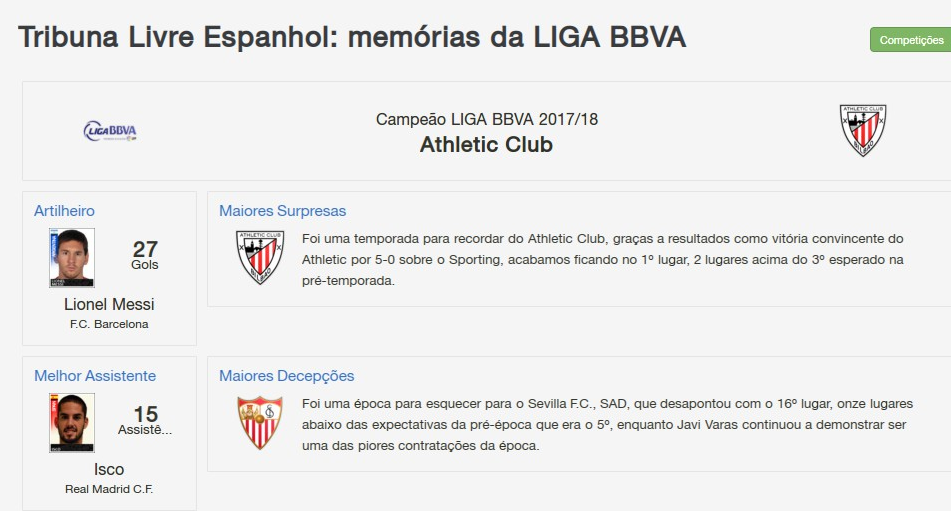The height and width of the screenshot is (511, 951).
Task: Select the Isco player name
Action: click(109, 469)
